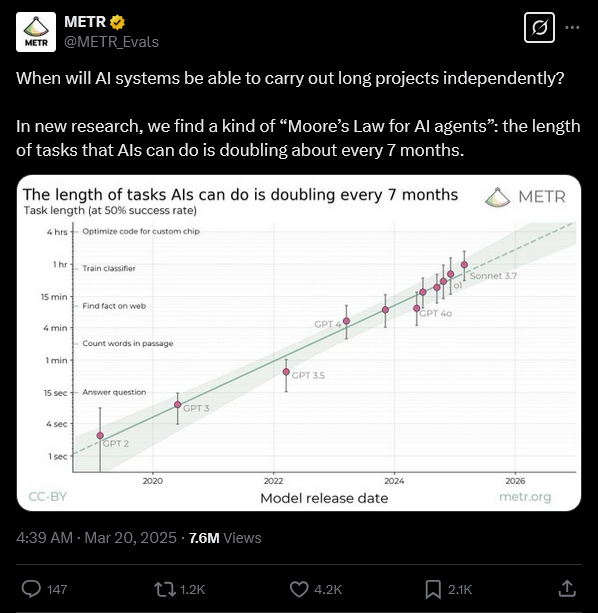The height and width of the screenshot is (613, 598).
Task: Click the Sonnet 3.7 data point
Action: point(464,265)
